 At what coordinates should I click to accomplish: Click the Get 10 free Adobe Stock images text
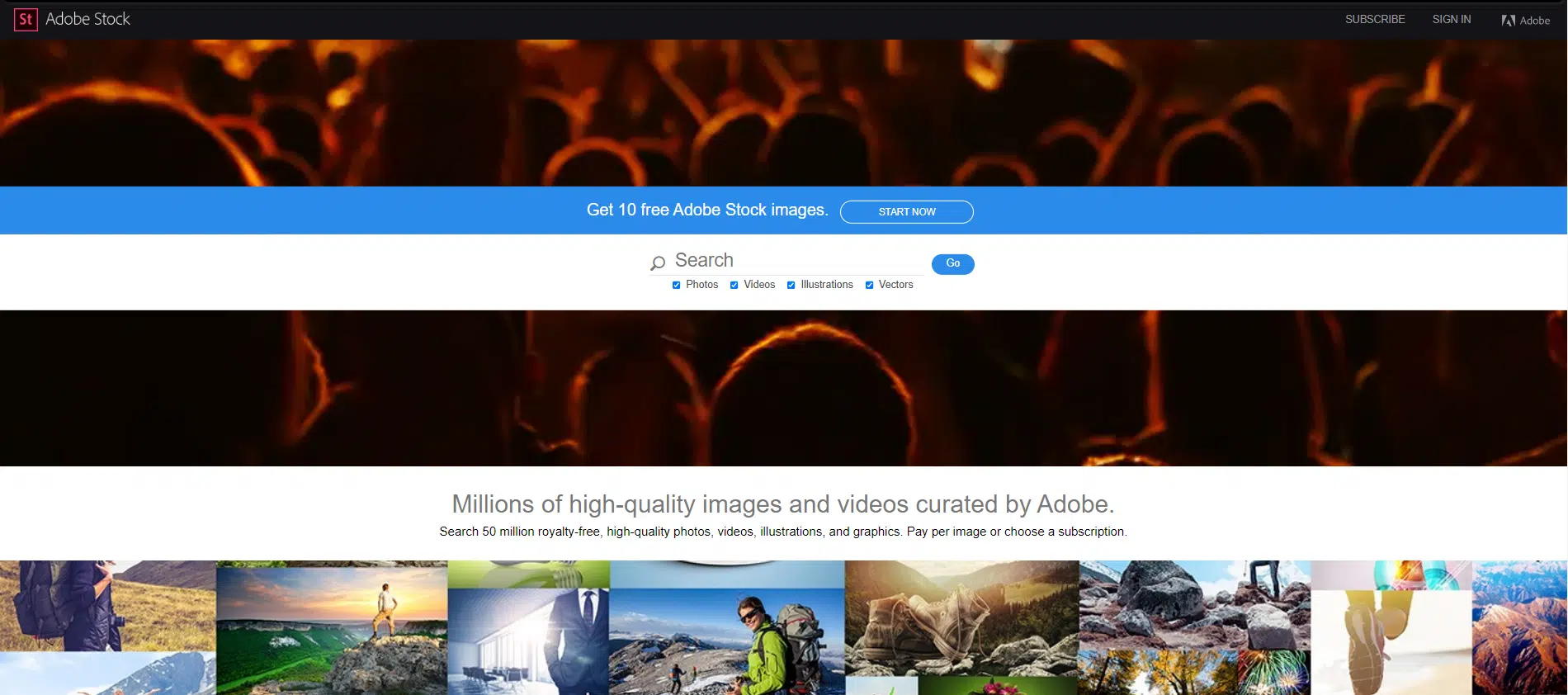(707, 210)
